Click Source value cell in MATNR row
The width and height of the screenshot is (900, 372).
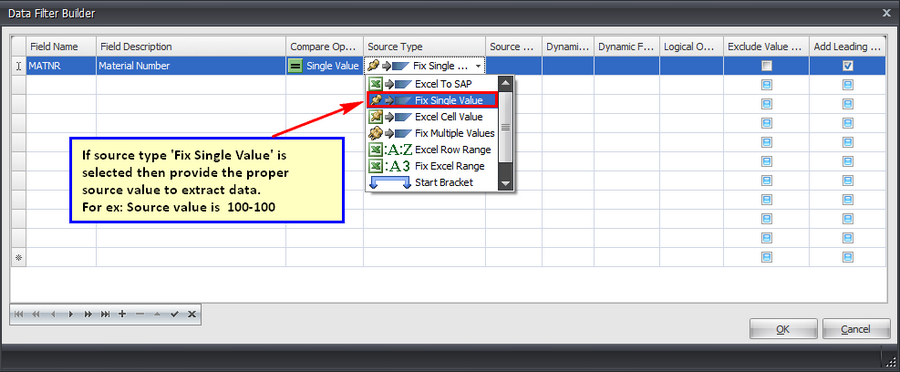tap(514, 66)
